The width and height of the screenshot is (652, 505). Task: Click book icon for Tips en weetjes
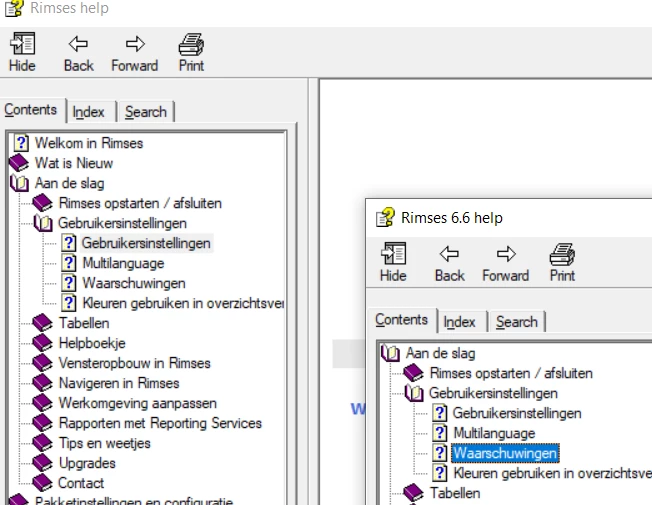pos(42,443)
